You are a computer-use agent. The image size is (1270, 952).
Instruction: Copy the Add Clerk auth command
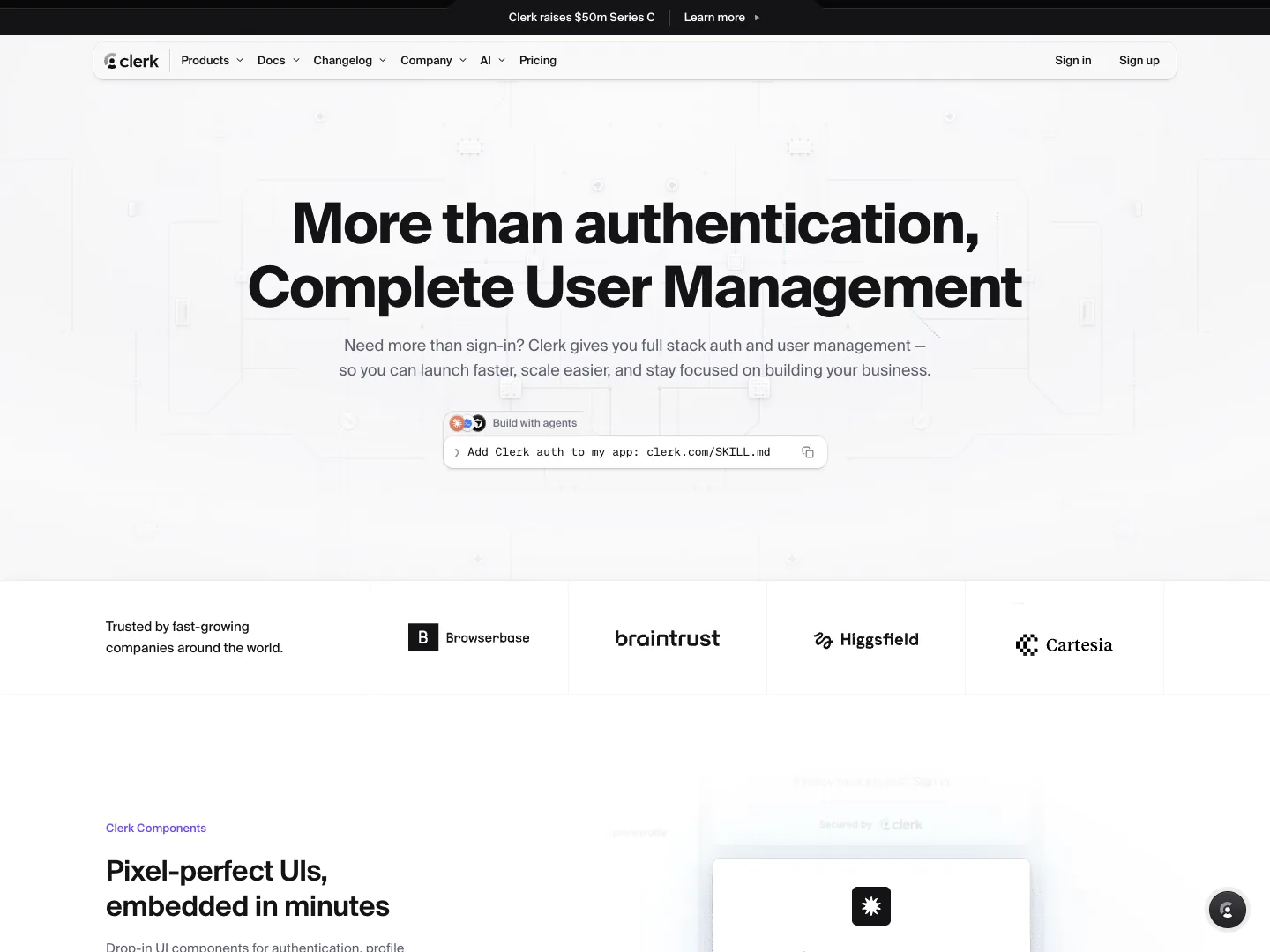(x=807, y=452)
